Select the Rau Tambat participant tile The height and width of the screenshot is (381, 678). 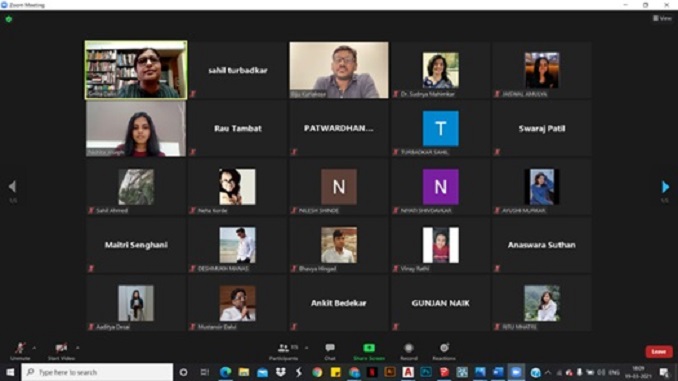coord(237,128)
